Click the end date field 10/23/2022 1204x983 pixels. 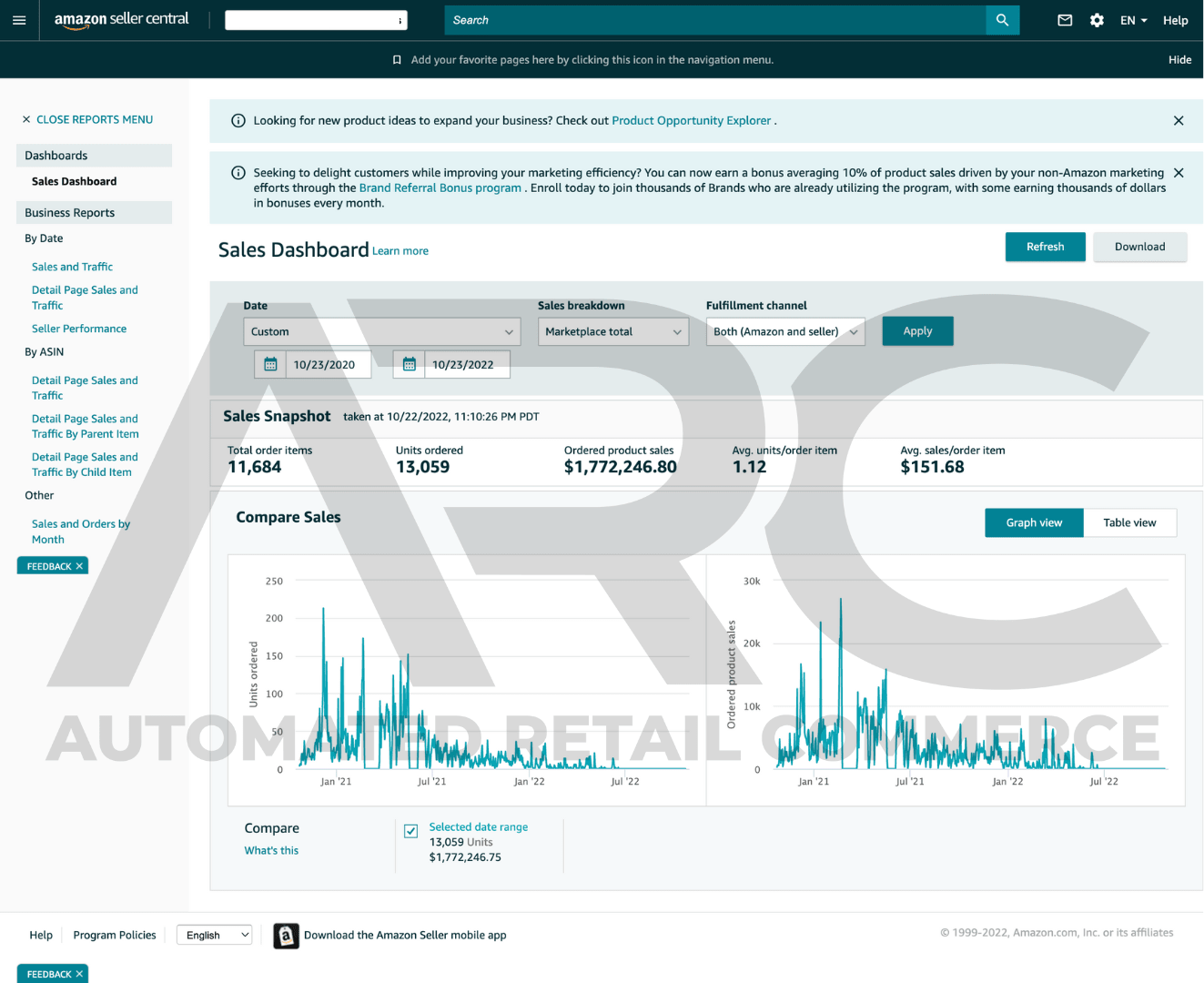click(467, 364)
